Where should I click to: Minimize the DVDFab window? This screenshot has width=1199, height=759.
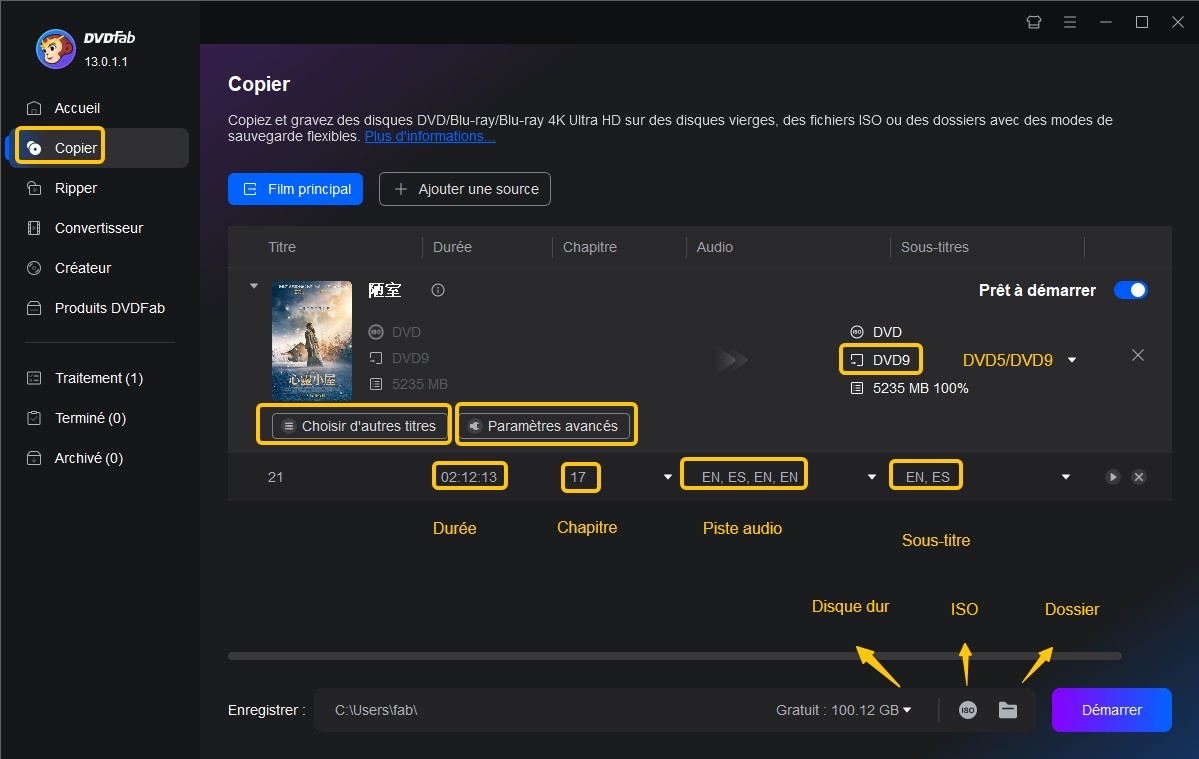(1106, 22)
